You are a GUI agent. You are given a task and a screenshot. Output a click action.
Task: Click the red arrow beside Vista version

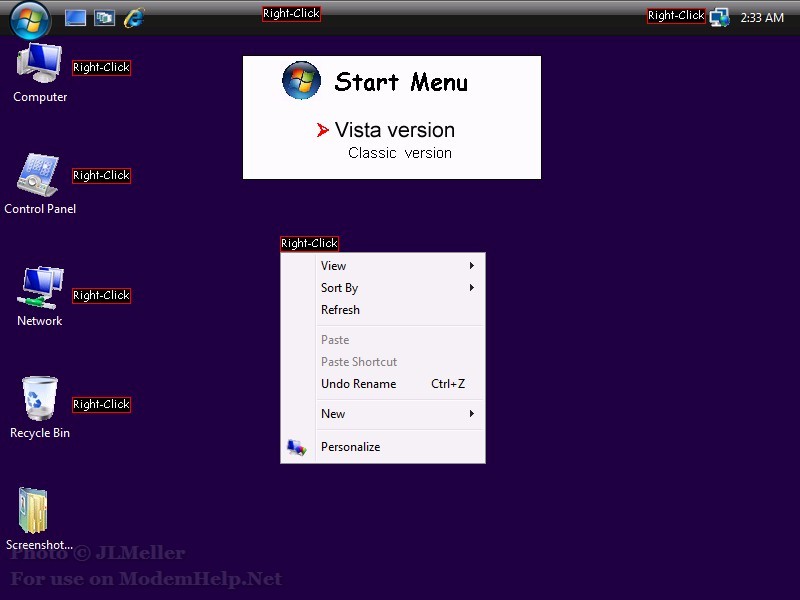click(x=322, y=130)
